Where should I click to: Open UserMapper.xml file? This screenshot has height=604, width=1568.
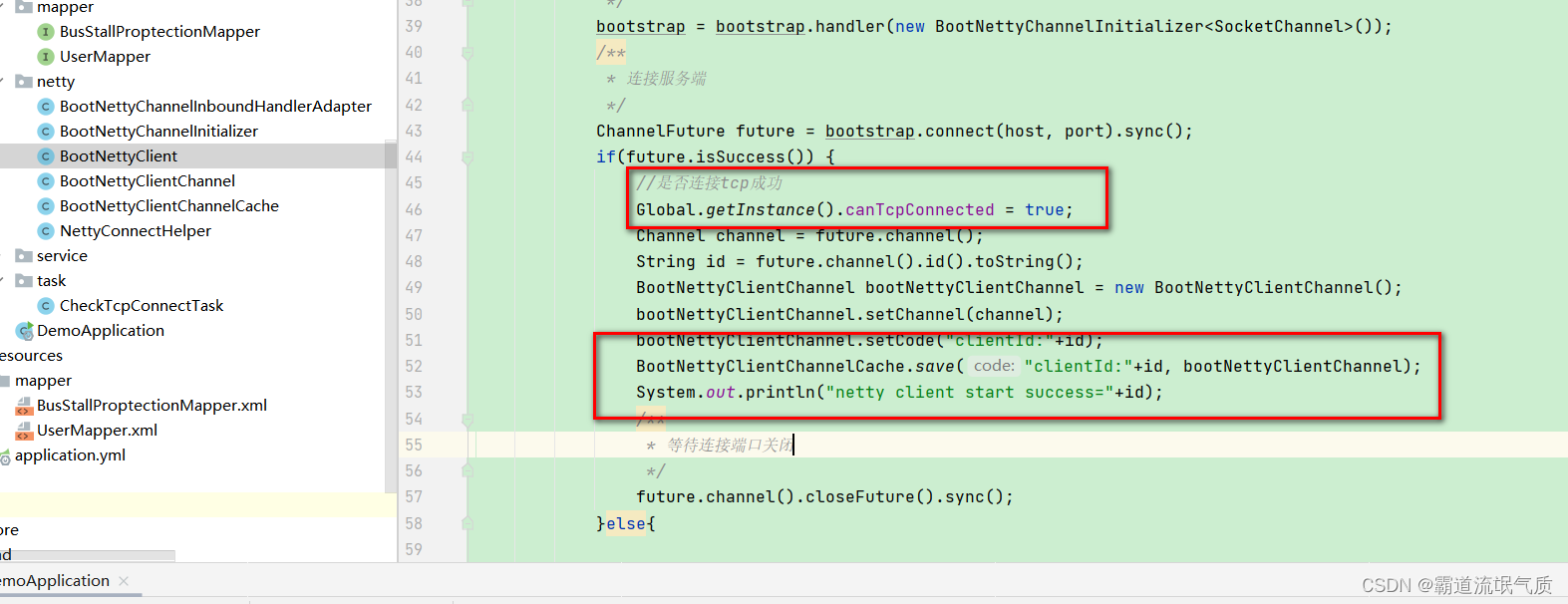click(x=97, y=431)
